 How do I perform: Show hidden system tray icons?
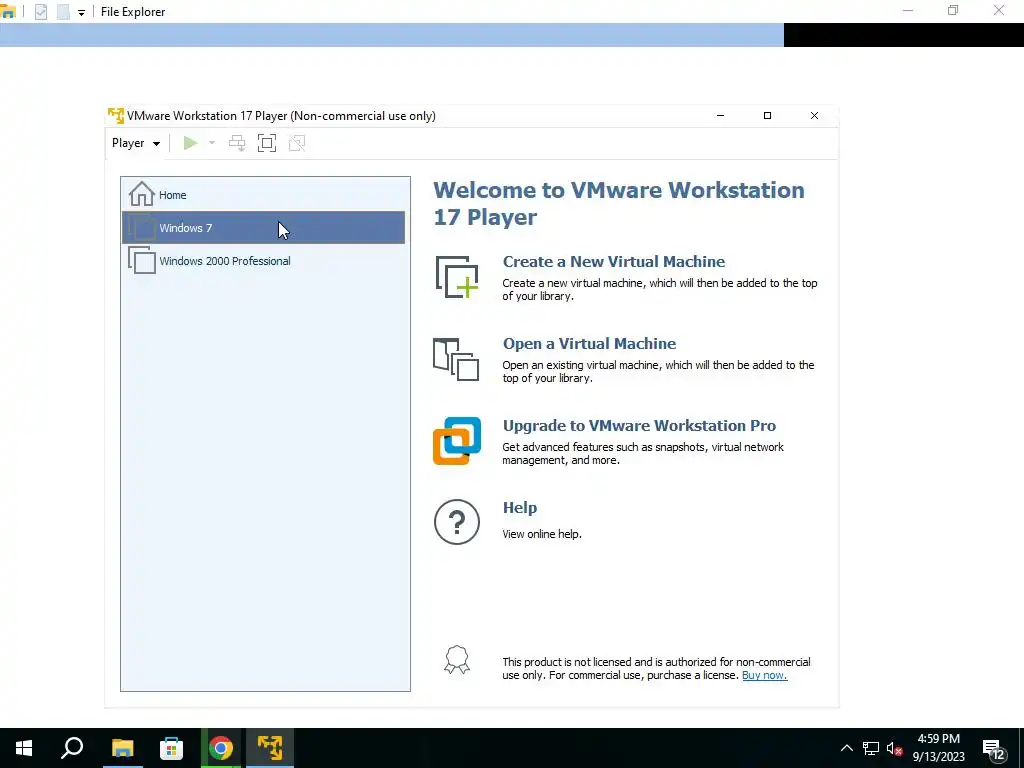click(846, 748)
